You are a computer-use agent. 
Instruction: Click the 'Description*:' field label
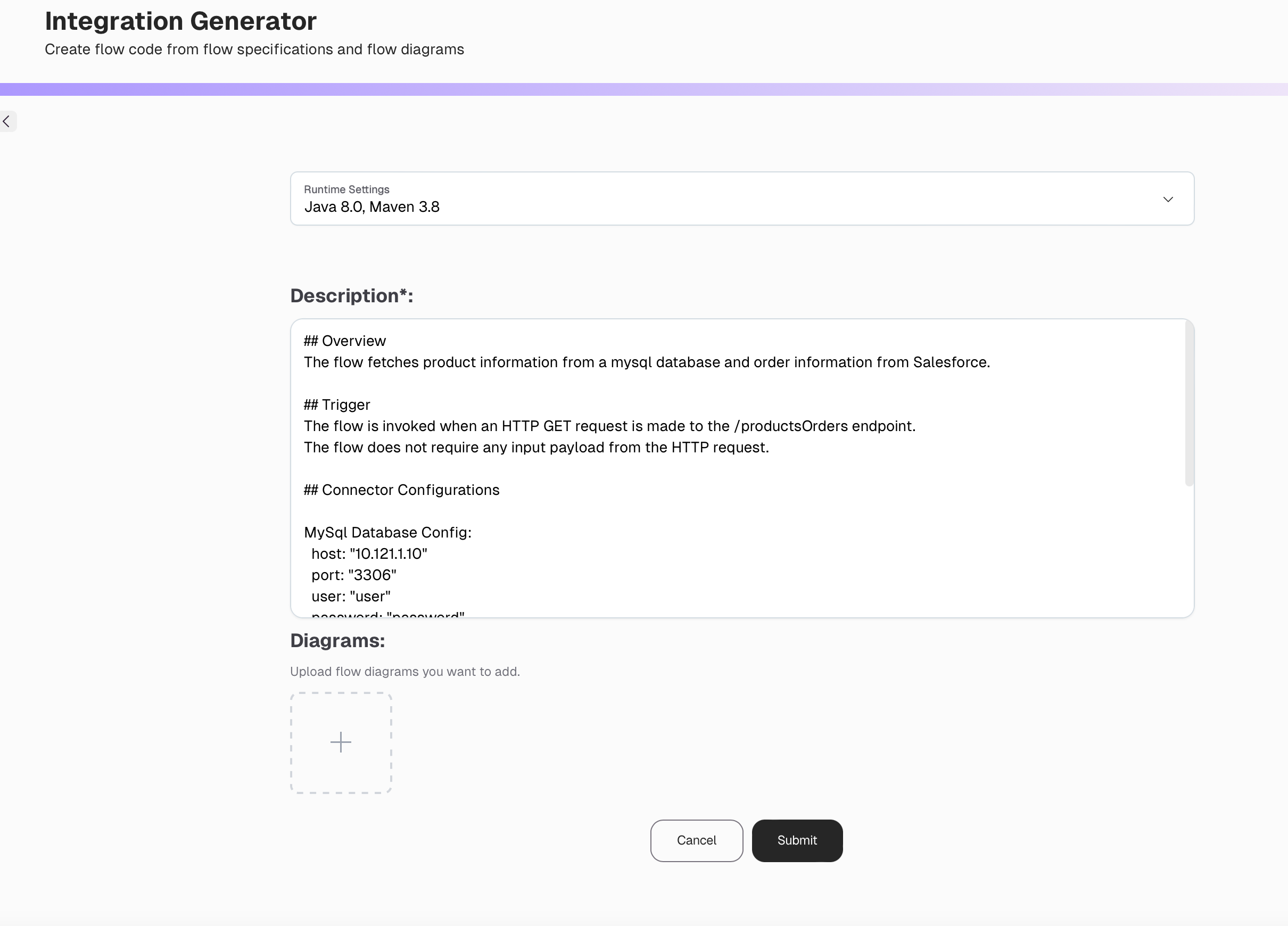point(351,296)
